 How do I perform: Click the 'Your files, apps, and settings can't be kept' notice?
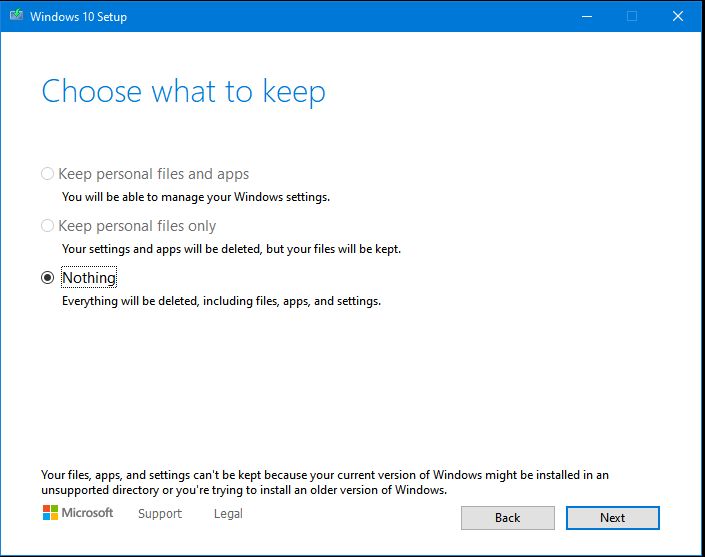pos(325,482)
